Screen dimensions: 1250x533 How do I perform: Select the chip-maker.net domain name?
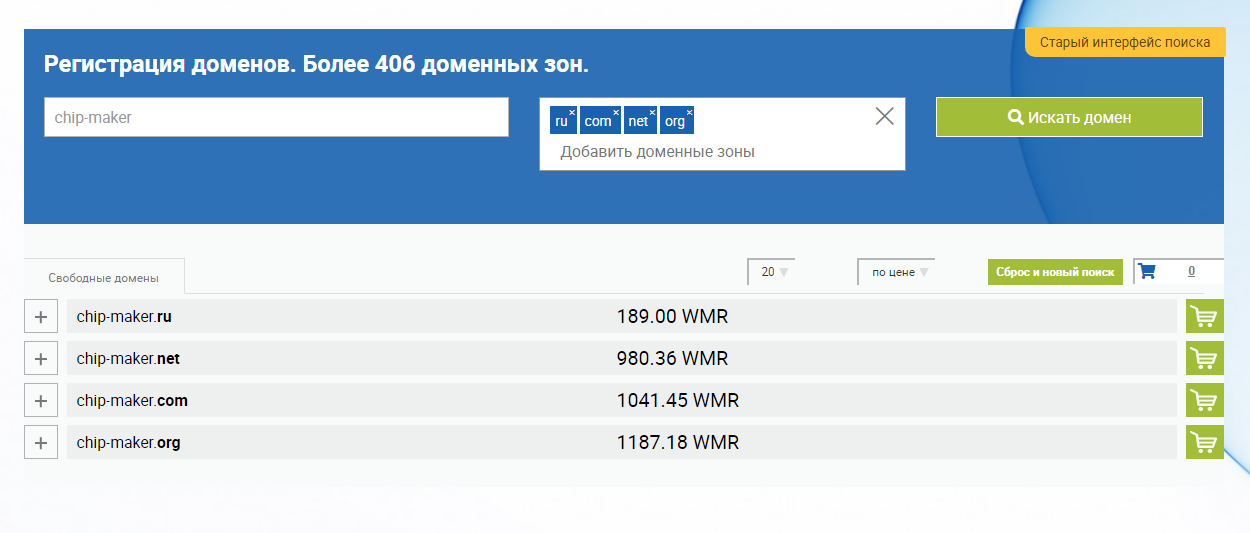128,359
